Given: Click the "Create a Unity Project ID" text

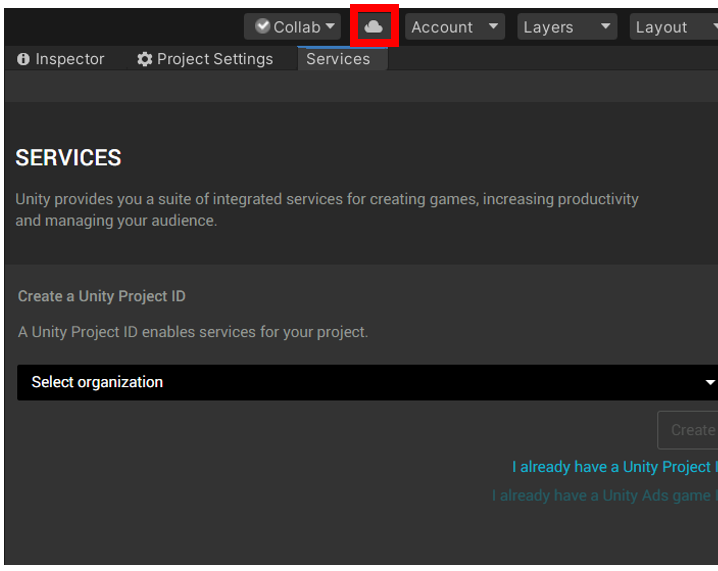Looking at the screenshot, I should point(102,296).
